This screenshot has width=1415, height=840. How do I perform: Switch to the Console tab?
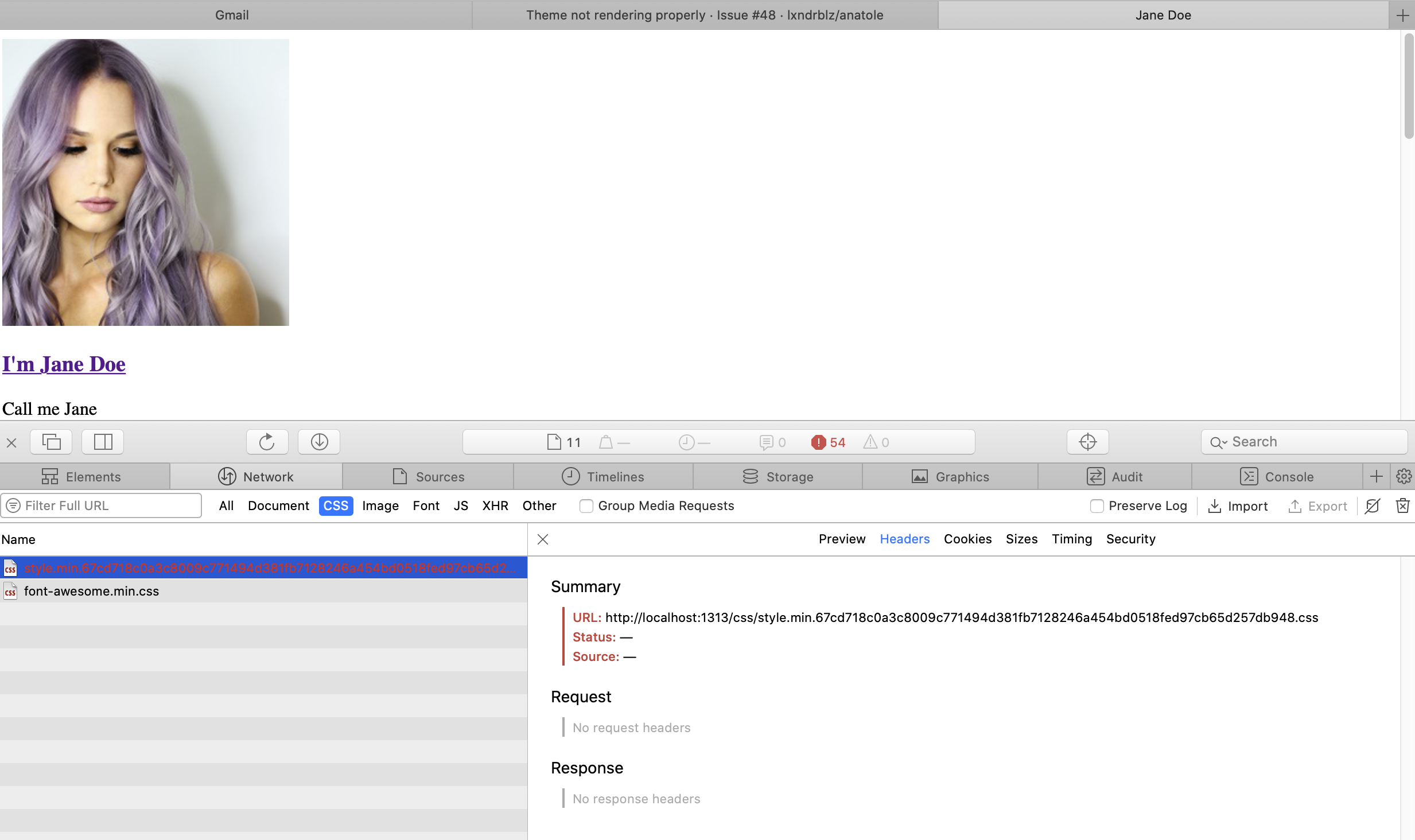click(1277, 476)
